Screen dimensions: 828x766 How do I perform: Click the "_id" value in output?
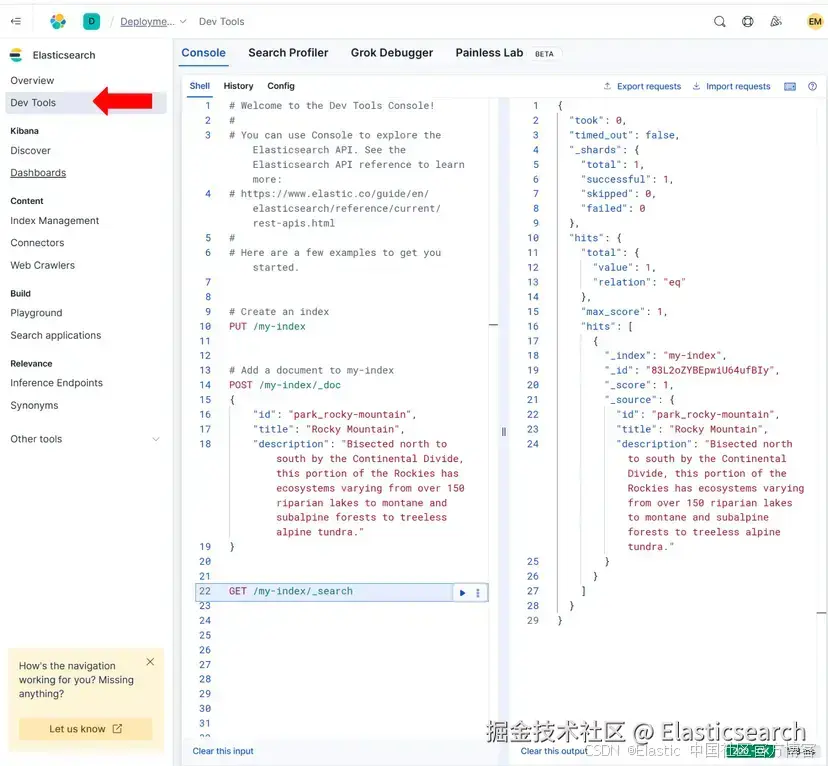tap(712, 370)
